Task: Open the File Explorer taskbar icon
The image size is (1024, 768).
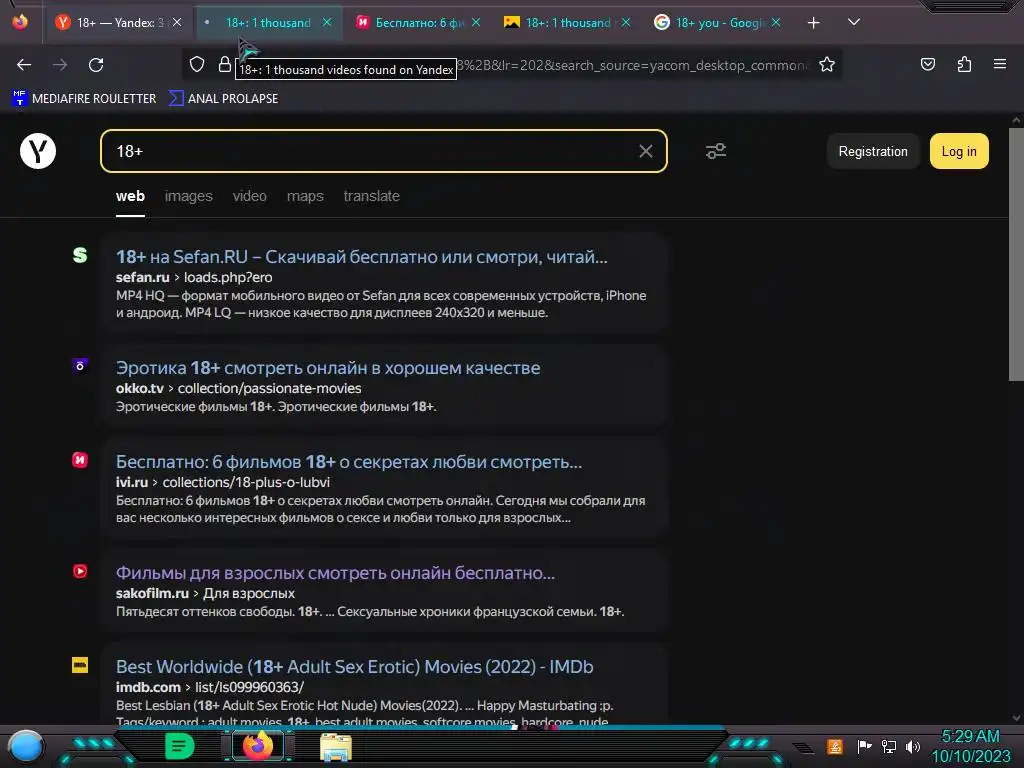Action: click(336, 747)
